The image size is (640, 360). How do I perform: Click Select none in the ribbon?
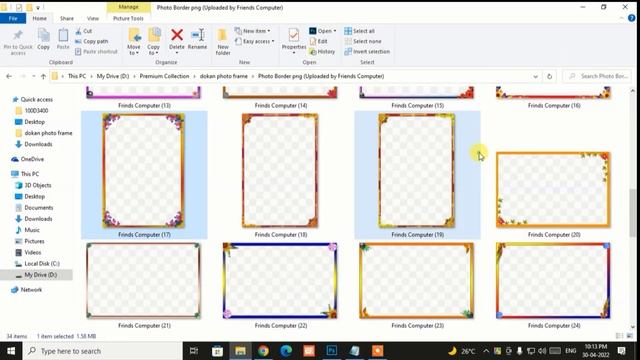[363, 41]
